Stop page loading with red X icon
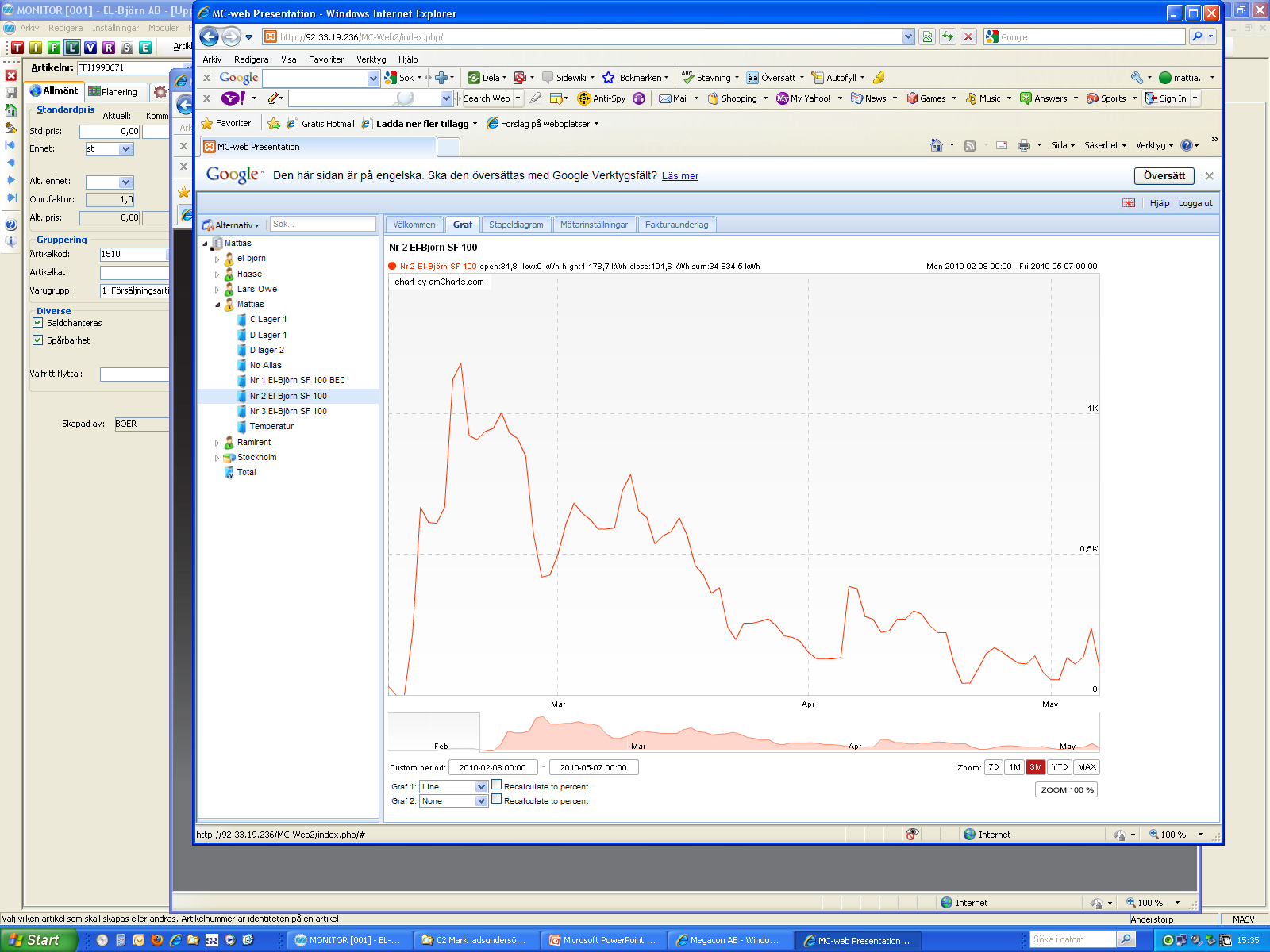Image resolution: width=1270 pixels, height=952 pixels. [968, 36]
